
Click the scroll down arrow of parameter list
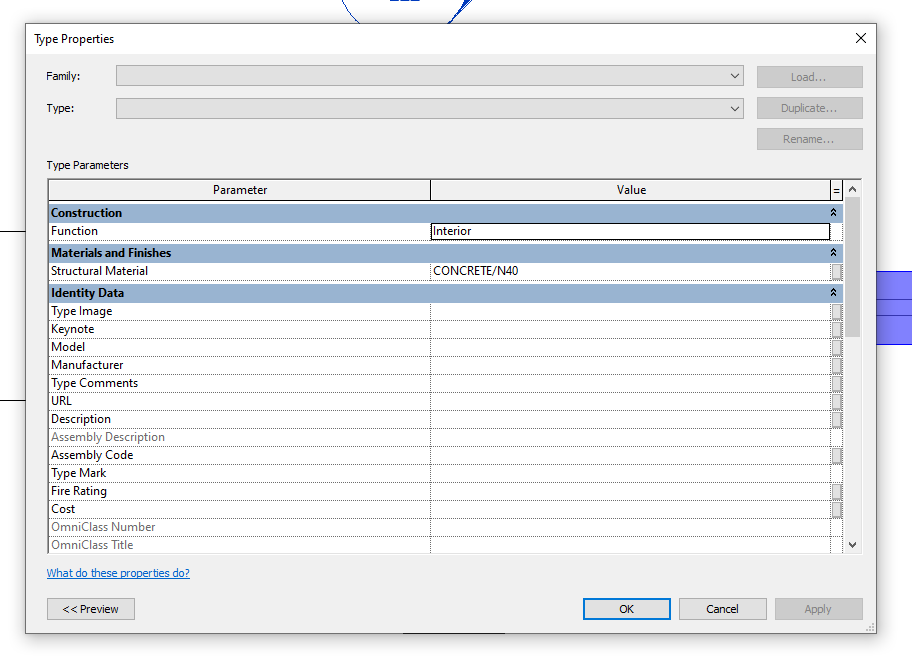pos(853,545)
